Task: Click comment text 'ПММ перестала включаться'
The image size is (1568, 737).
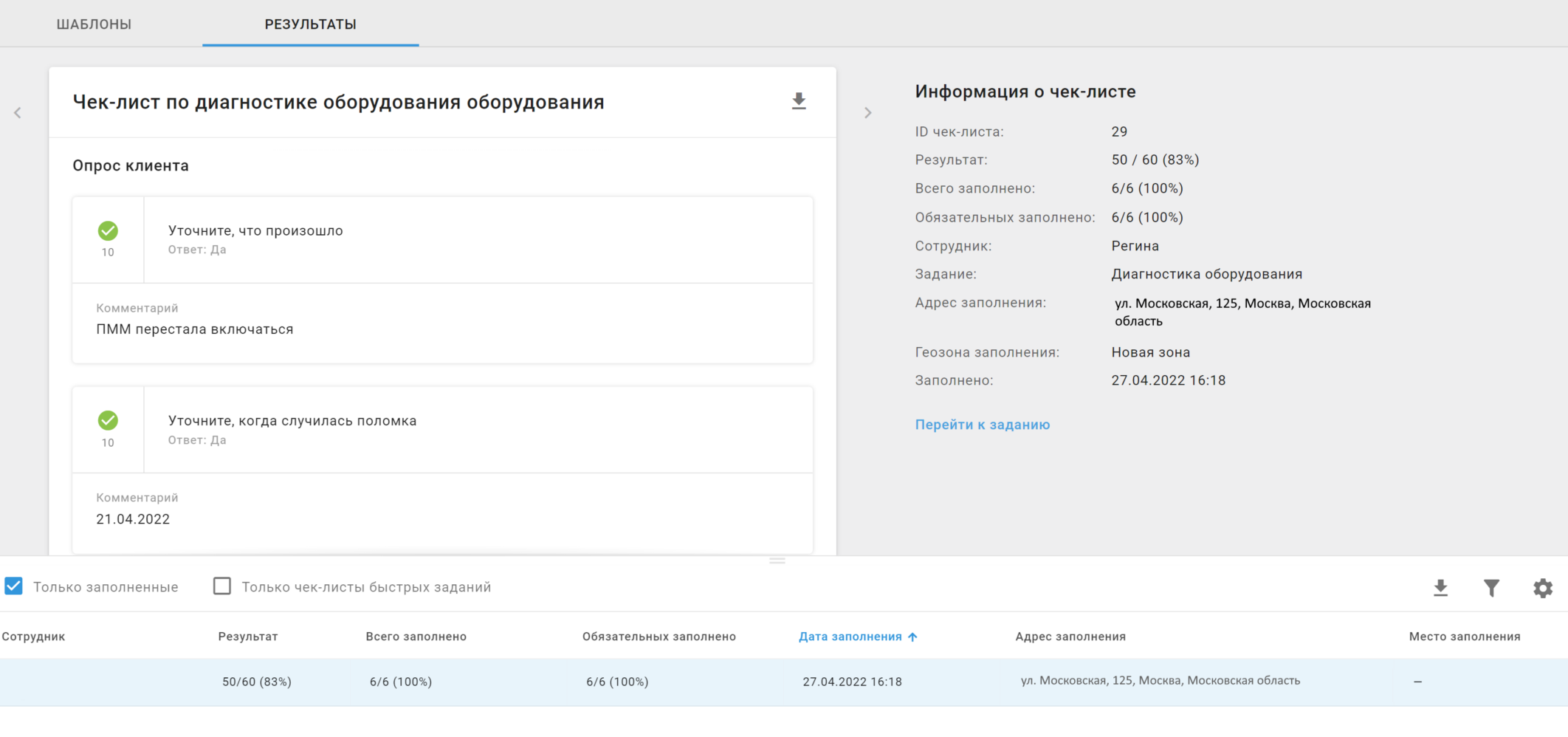Action: pos(195,329)
